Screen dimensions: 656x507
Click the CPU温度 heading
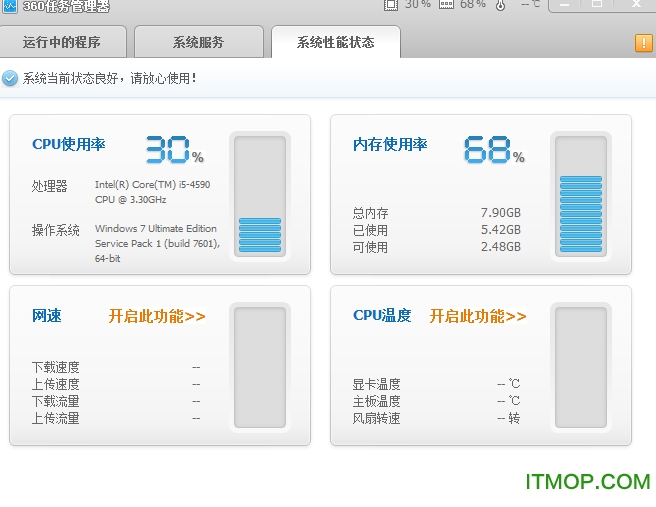382,316
